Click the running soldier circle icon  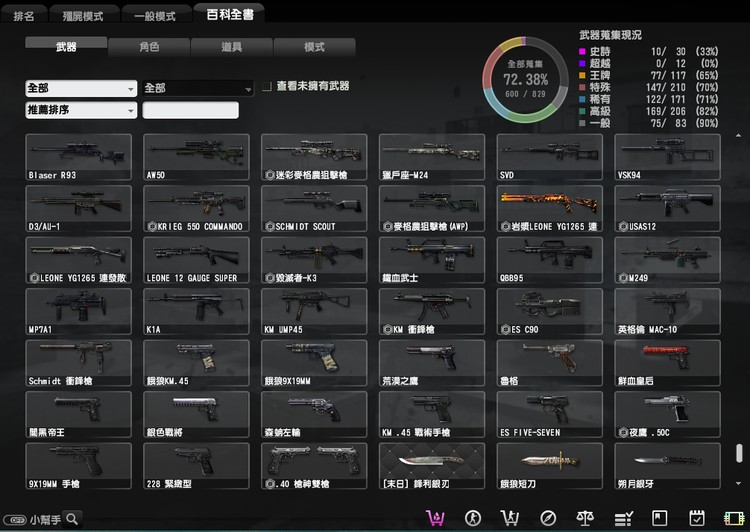[x=473, y=518]
